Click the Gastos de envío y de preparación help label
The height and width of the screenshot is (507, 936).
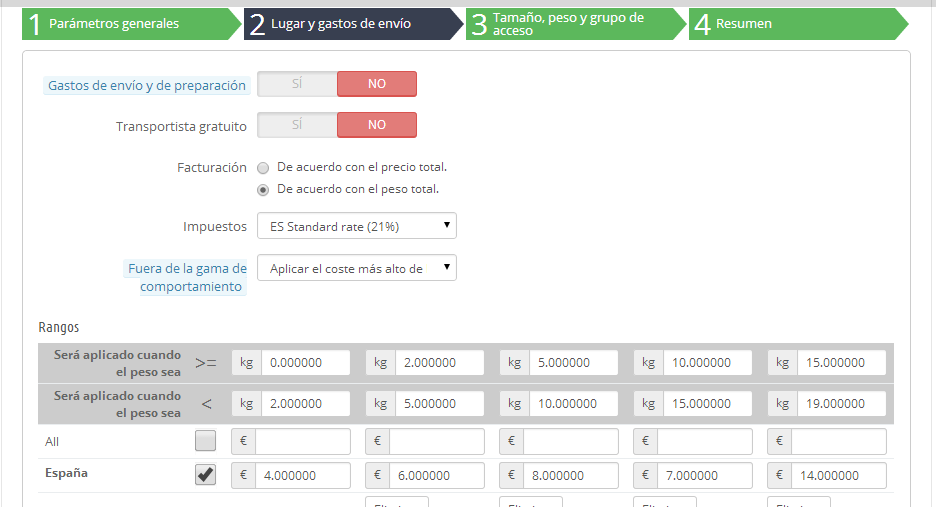pos(147,85)
